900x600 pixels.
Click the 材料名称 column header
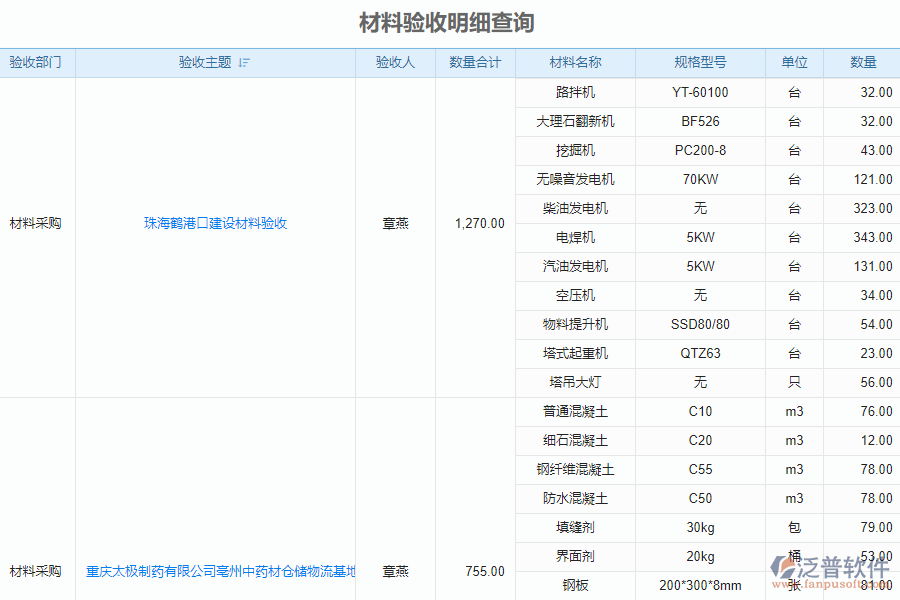tap(574, 62)
